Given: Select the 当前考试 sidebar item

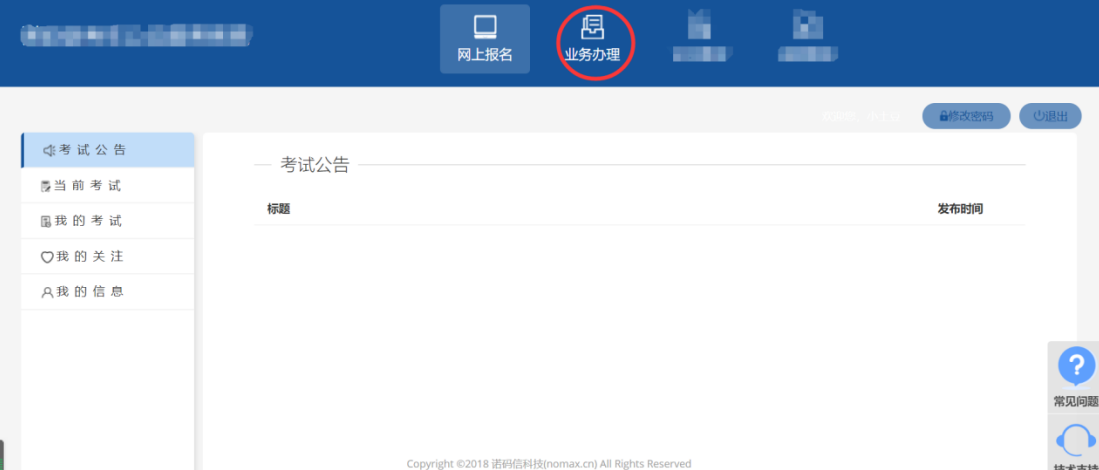Looking at the screenshot, I should 88,186.
